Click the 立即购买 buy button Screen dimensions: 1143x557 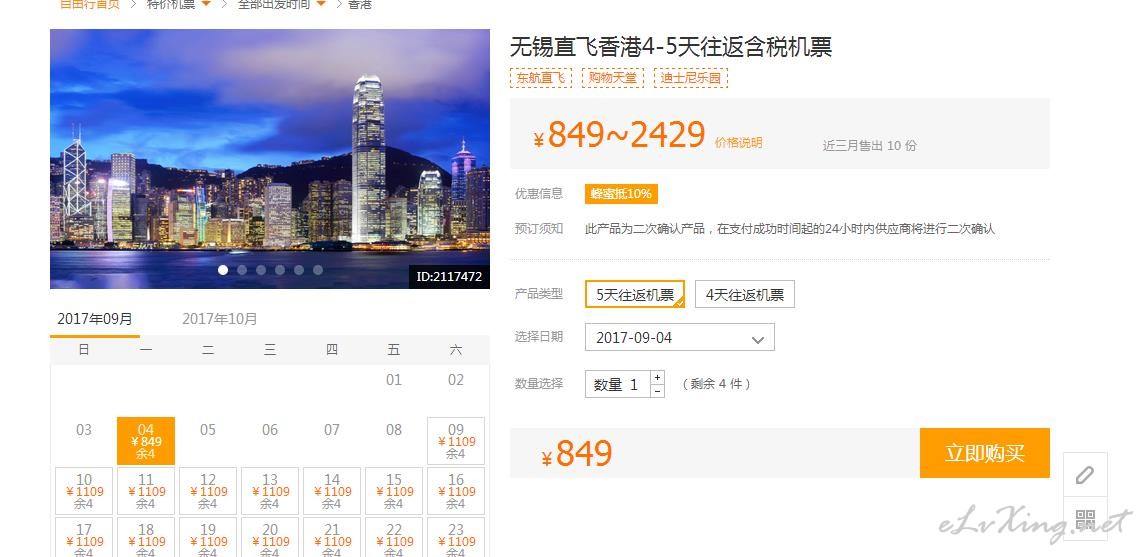coord(985,453)
